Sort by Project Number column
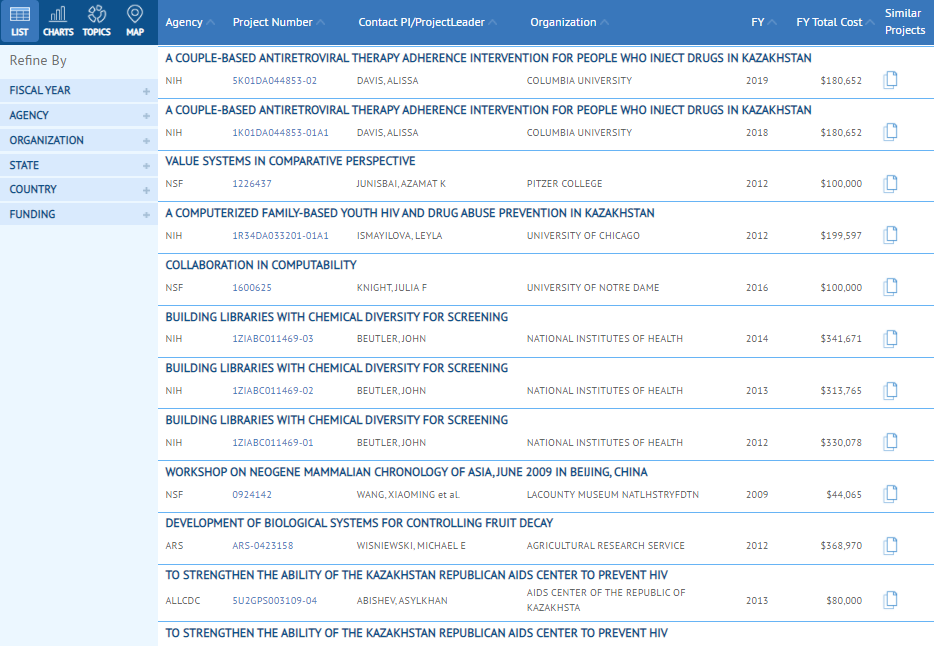 coord(278,22)
